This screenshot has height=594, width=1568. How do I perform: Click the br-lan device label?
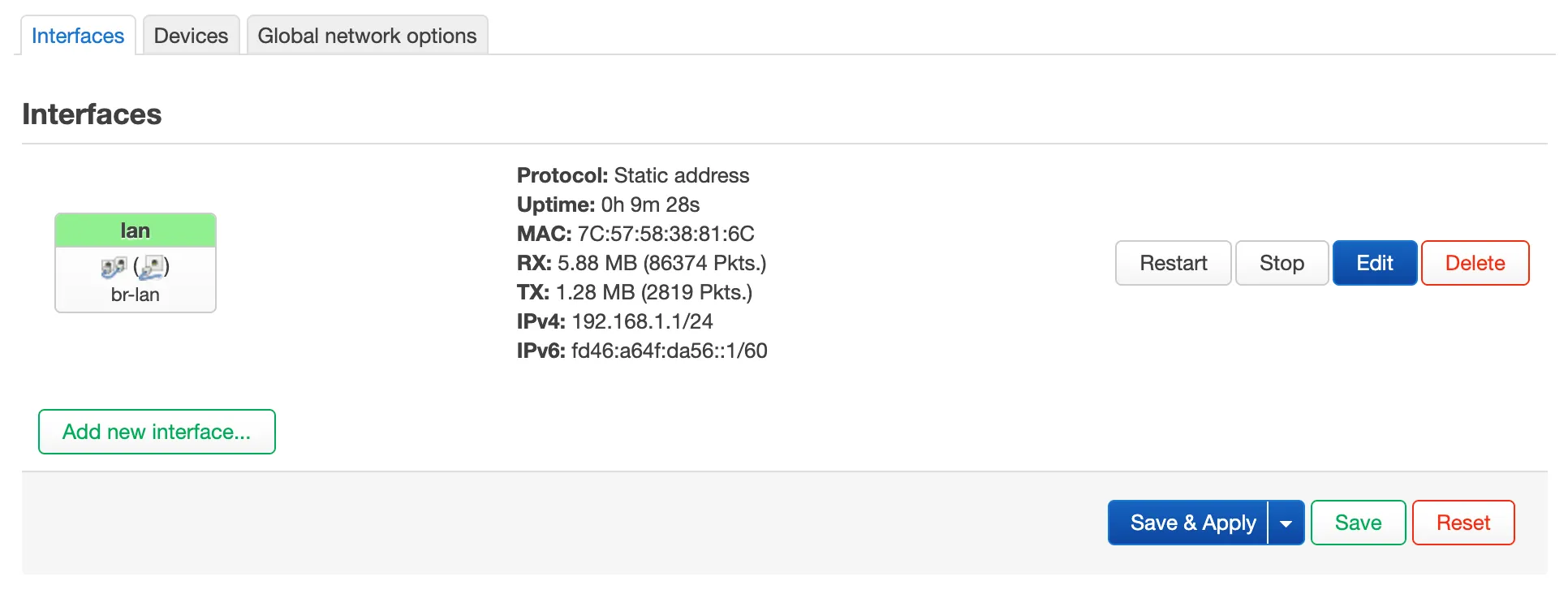point(136,295)
